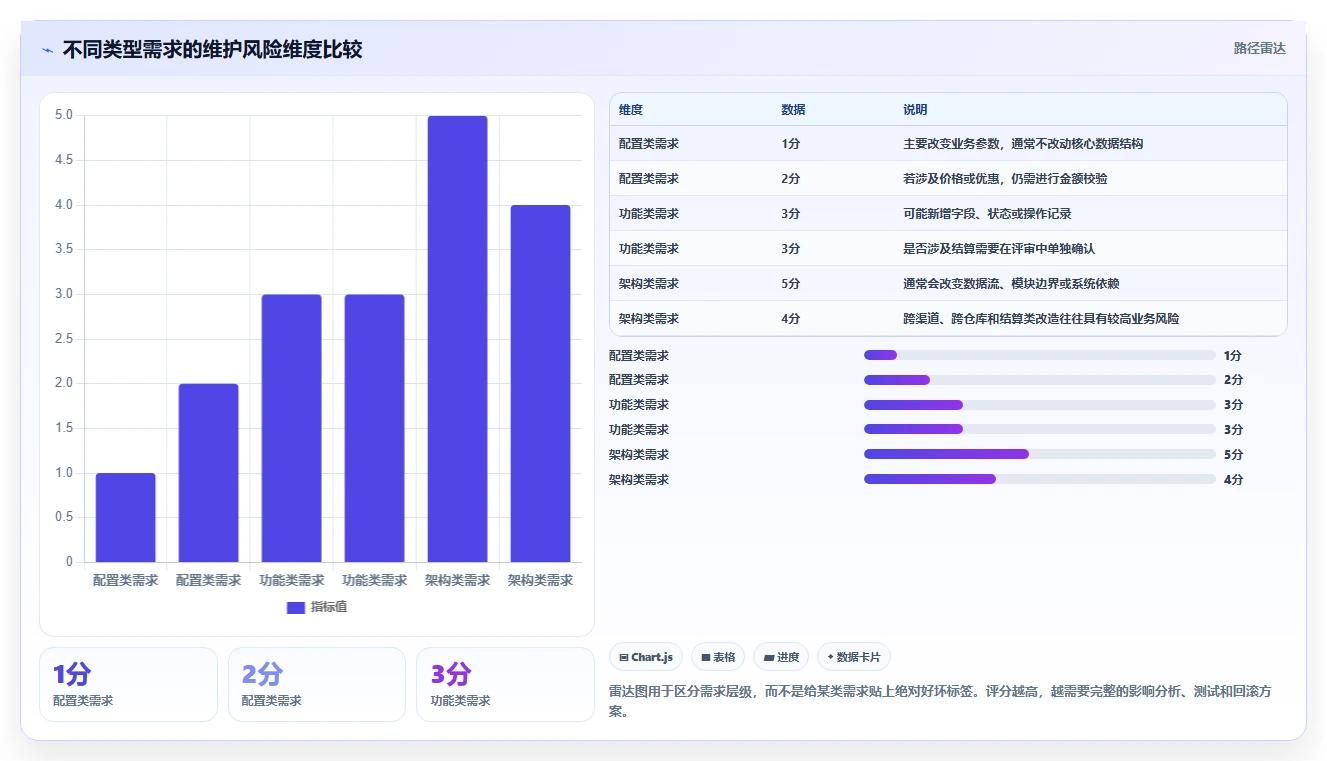Screen dimensions: 1327x761
Task: Click the 5.0 y-axis label
Action: 64,115
